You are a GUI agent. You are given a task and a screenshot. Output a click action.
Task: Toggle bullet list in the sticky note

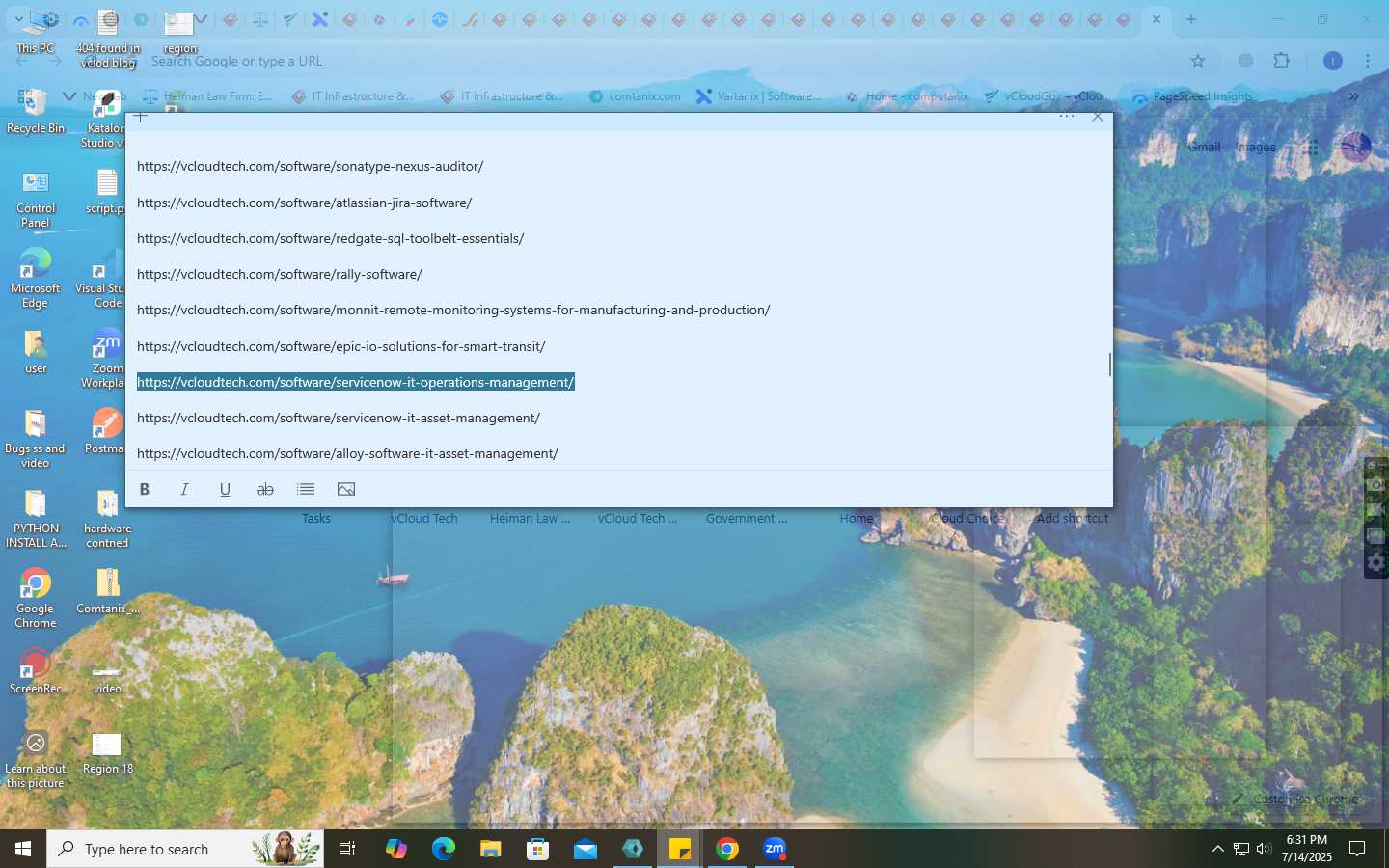[x=306, y=489]
